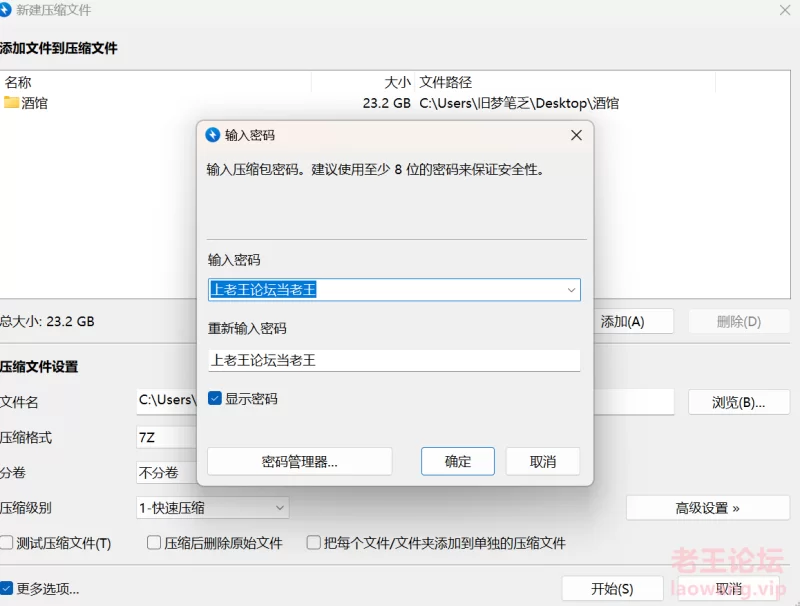Click the 开始(S) start button
Screen dimensions: 800x606
(x=612, y=589)
